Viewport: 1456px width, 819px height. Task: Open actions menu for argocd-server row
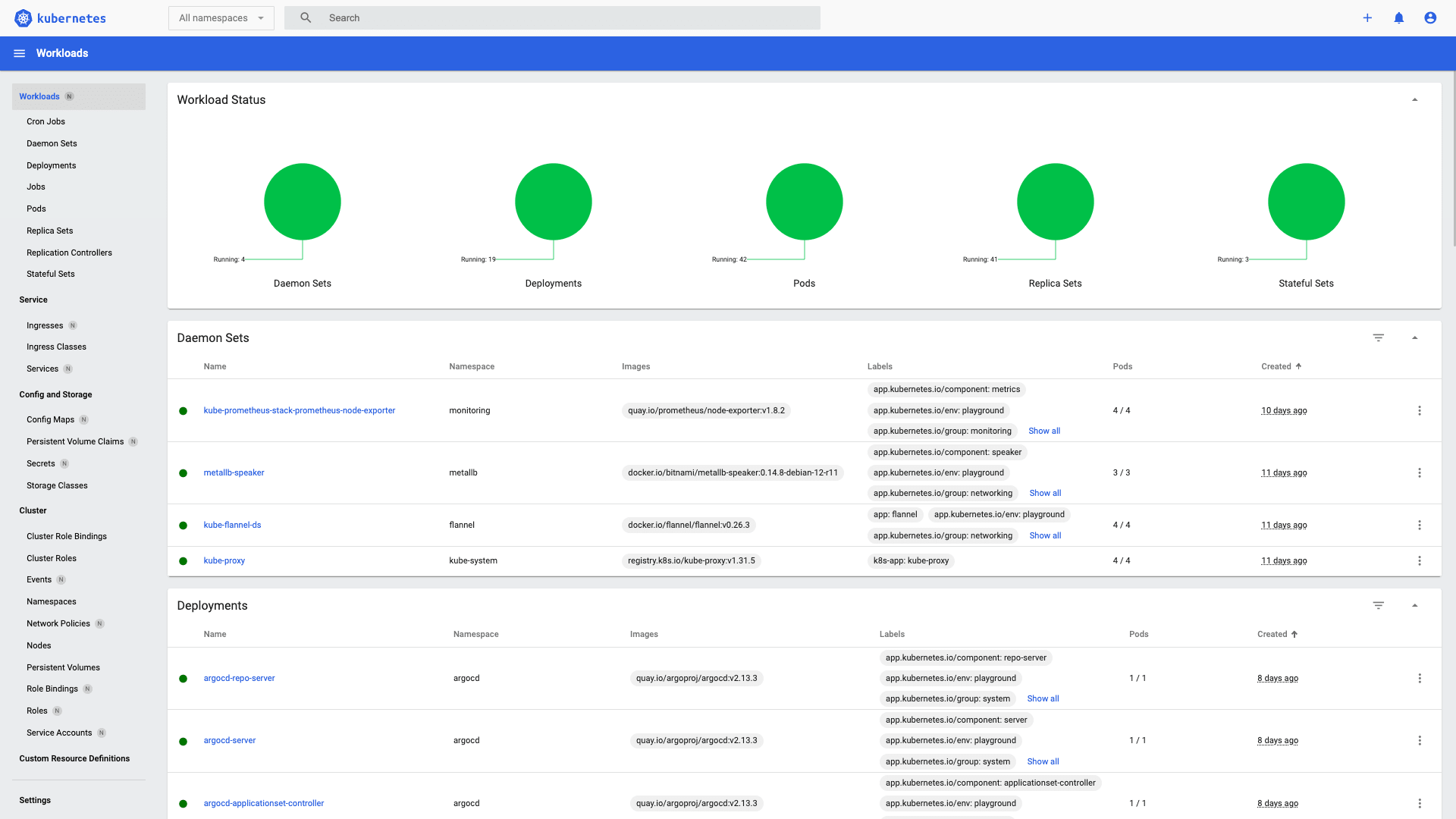(1420, 740)
